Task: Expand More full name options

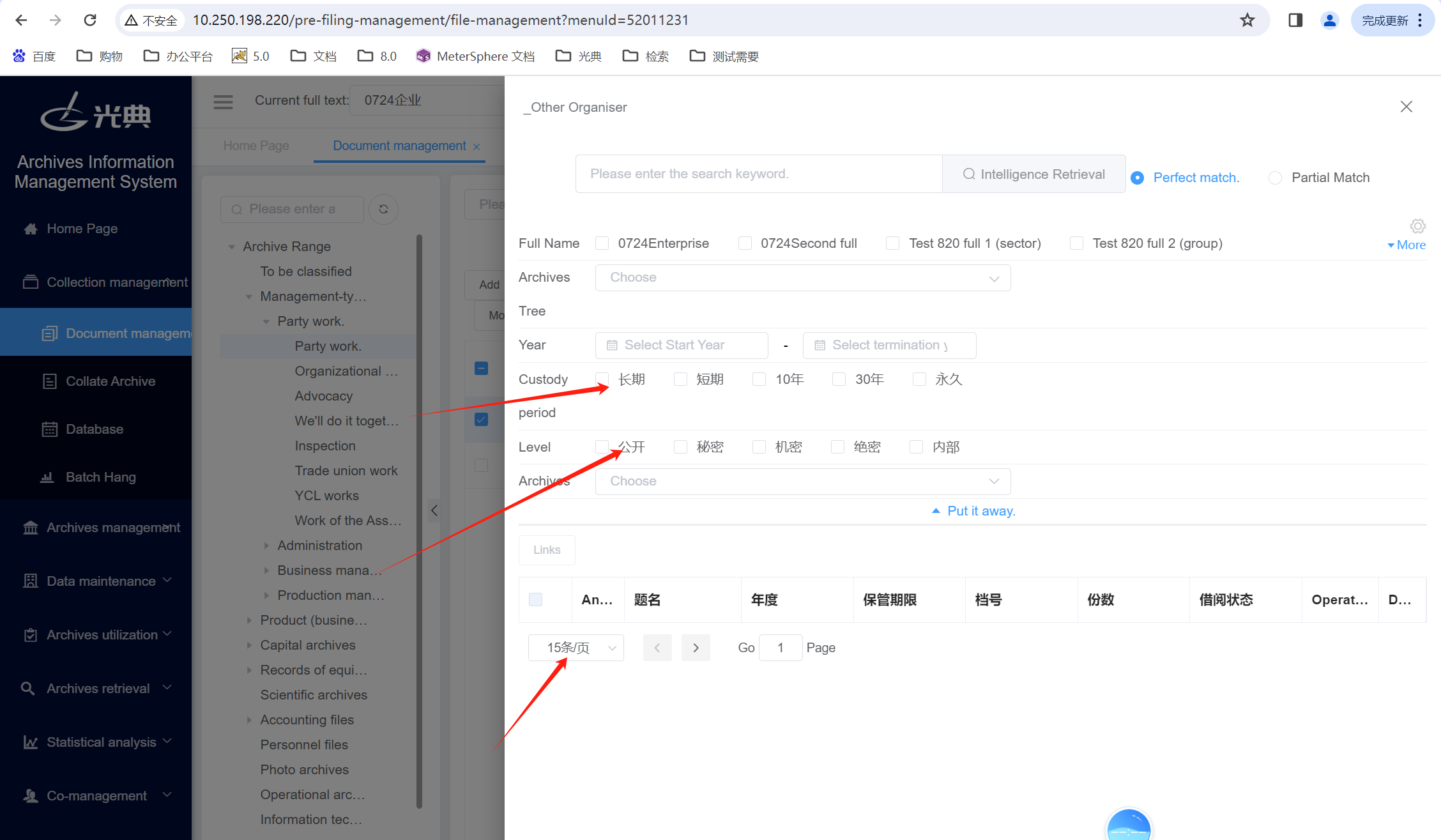Action: [x=1407, y=245]
